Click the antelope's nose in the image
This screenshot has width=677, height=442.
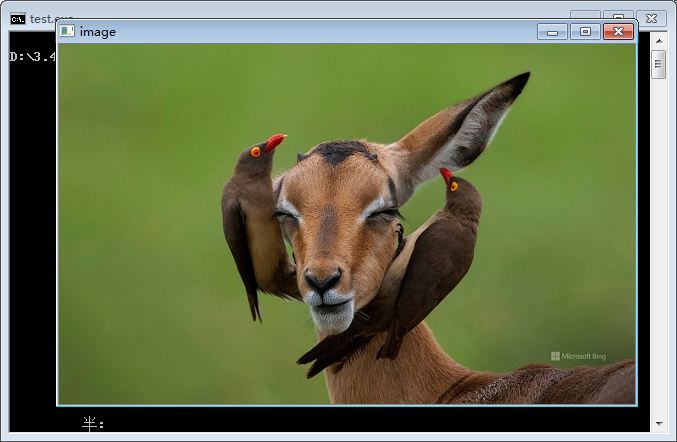(x=322, y=279)
